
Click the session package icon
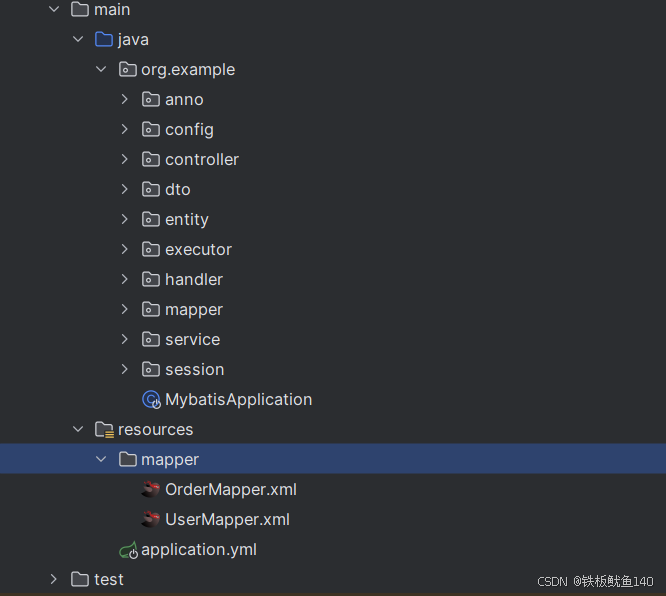tap(151, 370)
